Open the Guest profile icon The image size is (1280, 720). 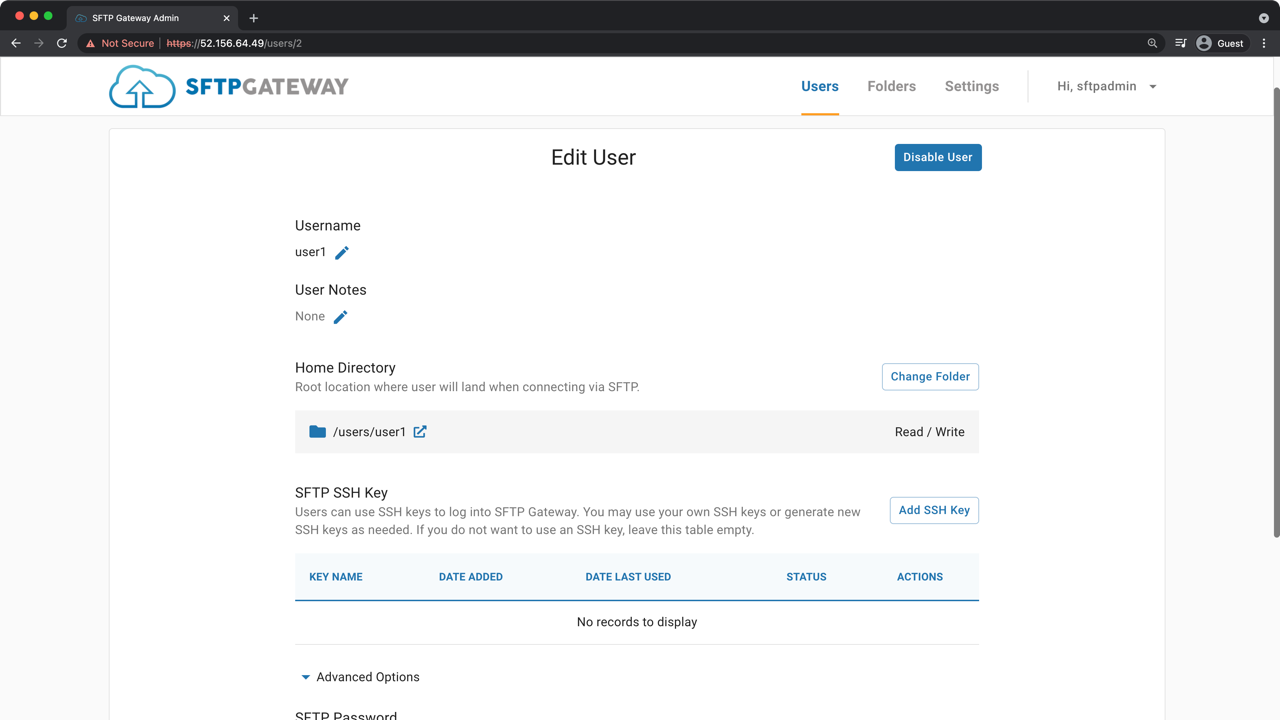pyautogui.click(x=1204, y=43)
